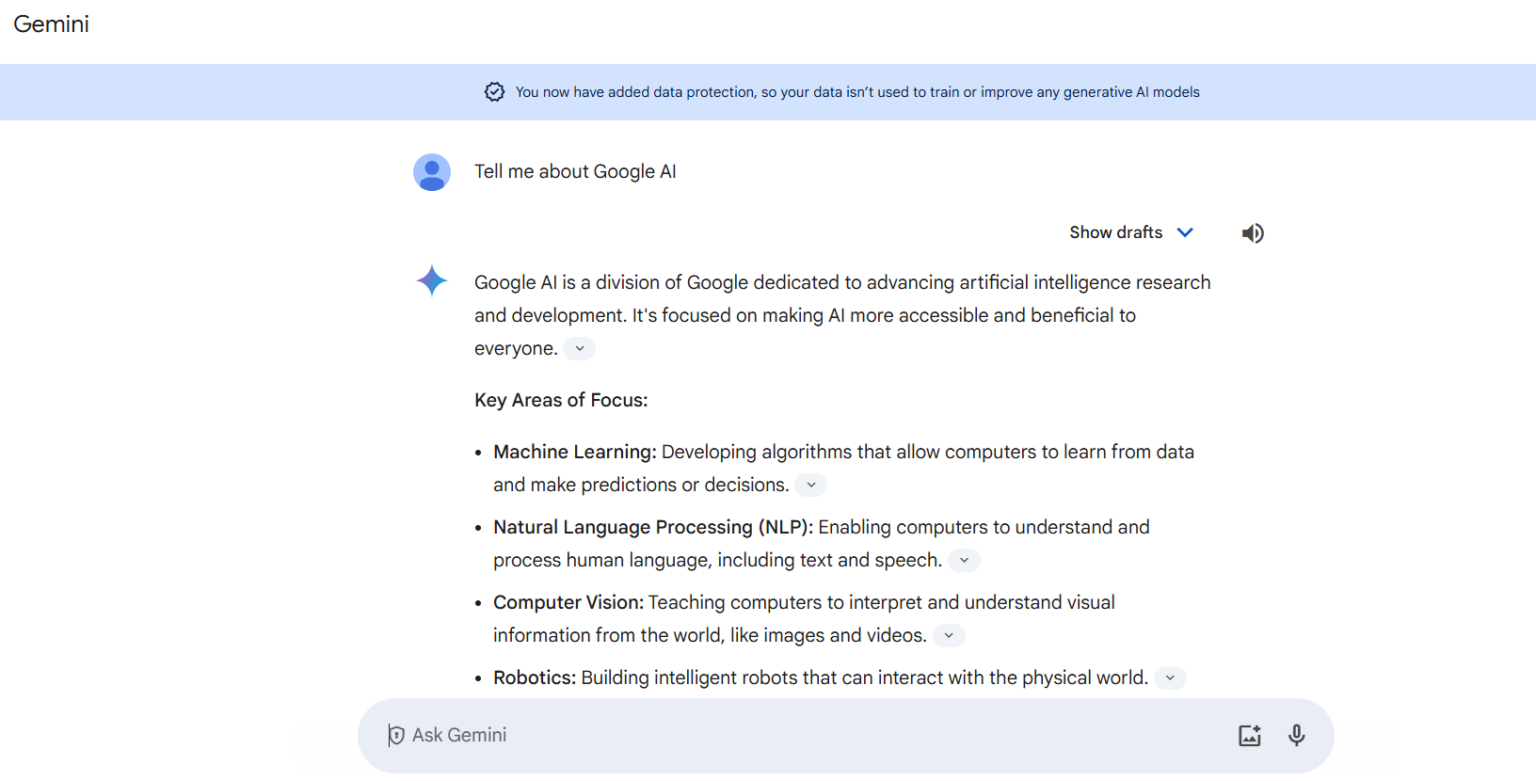The height and width of the screenshot is (781, 1536).
Task: Listen to response with speaker icon
Action: (x=1252, y=233)
